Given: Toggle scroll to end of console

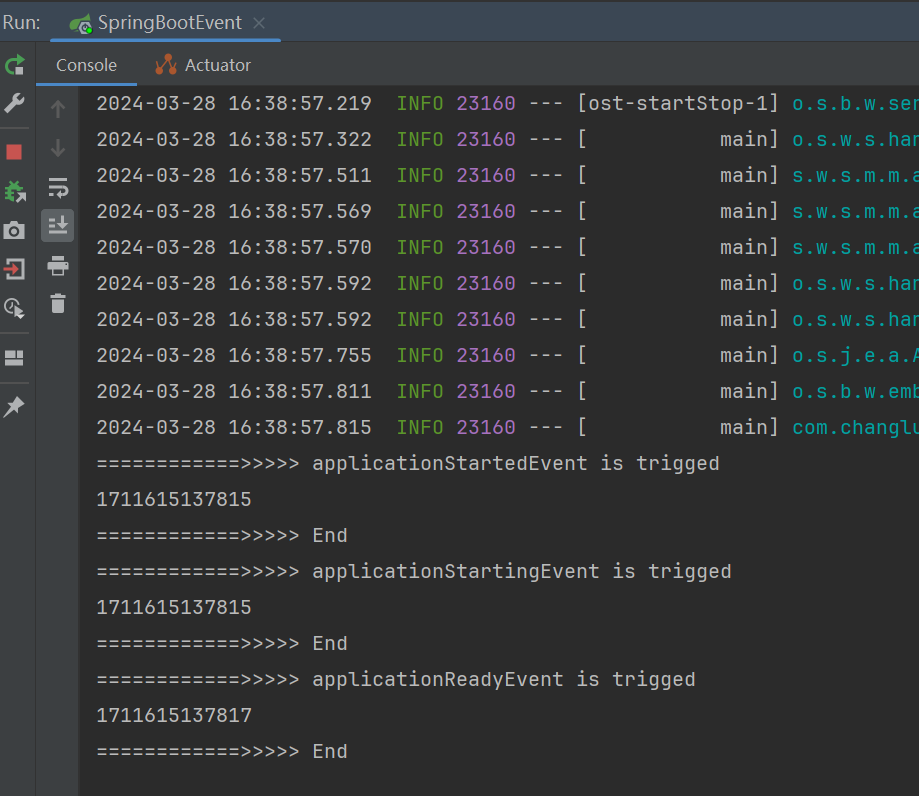Looking at the screenshot, I should [57, 226].
